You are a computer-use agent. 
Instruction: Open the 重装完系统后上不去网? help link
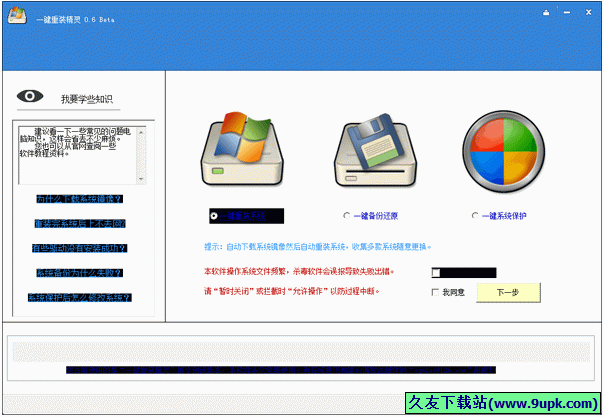80,224
